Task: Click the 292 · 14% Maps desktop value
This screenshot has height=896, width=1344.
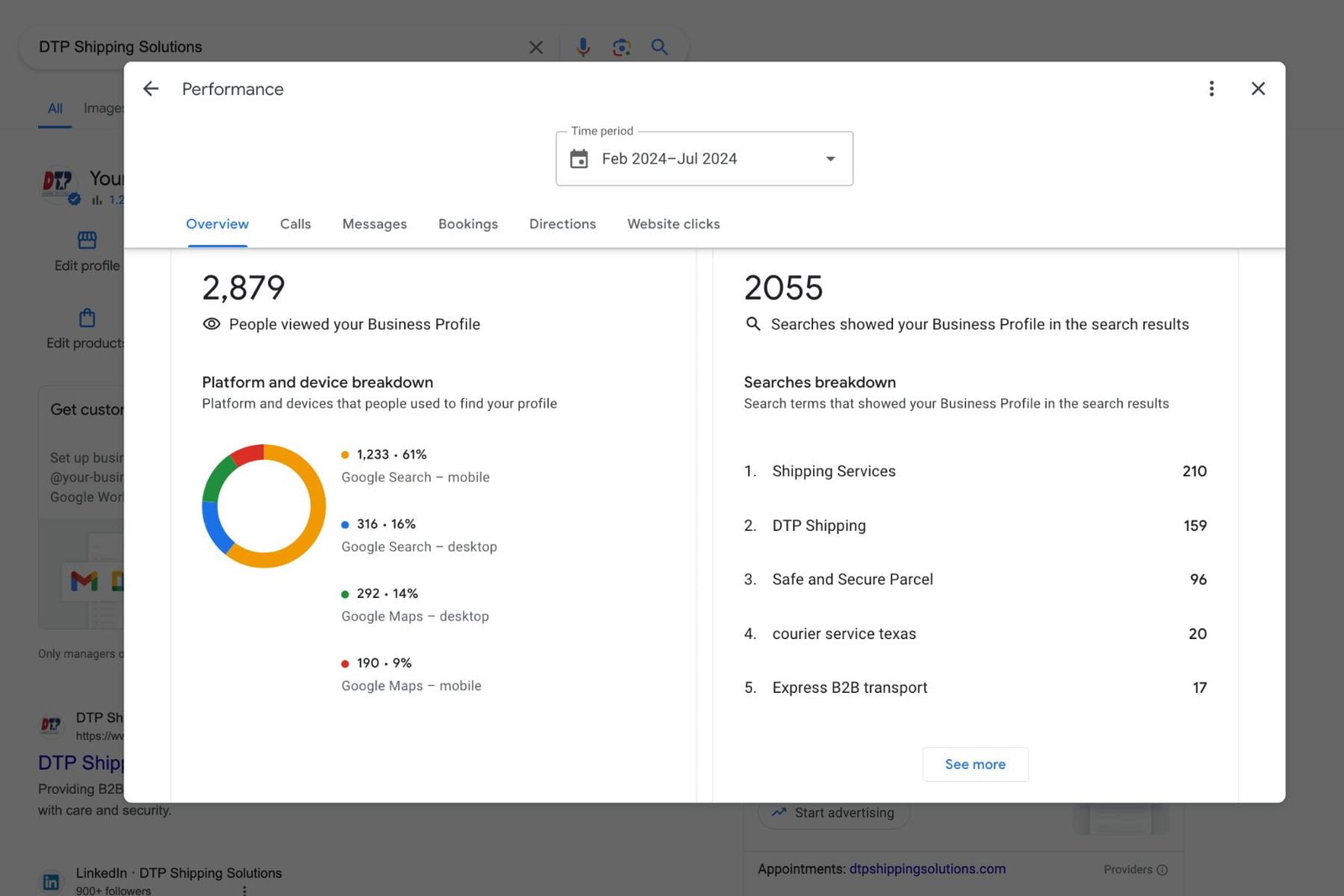Action: tap(387, 594)
